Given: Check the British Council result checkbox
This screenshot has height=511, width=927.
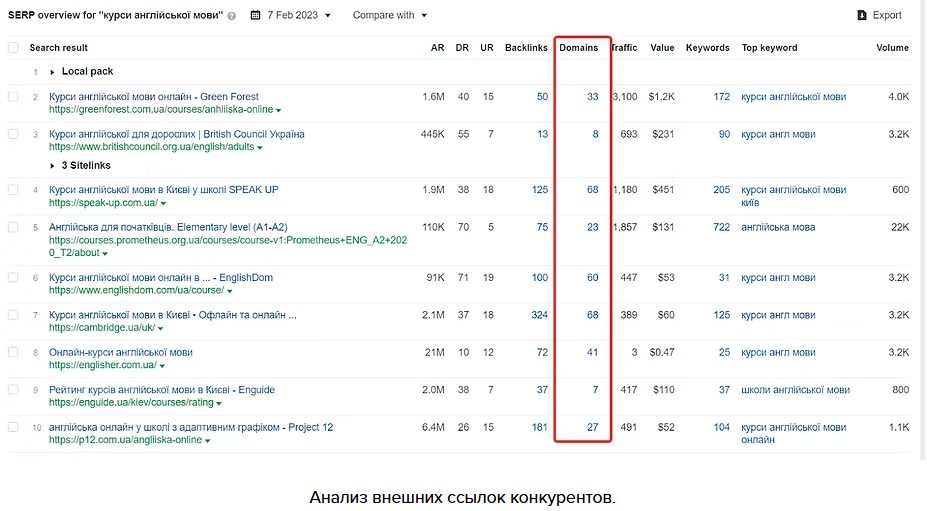Looking at the screenshot, I should (x=13, y=134).
